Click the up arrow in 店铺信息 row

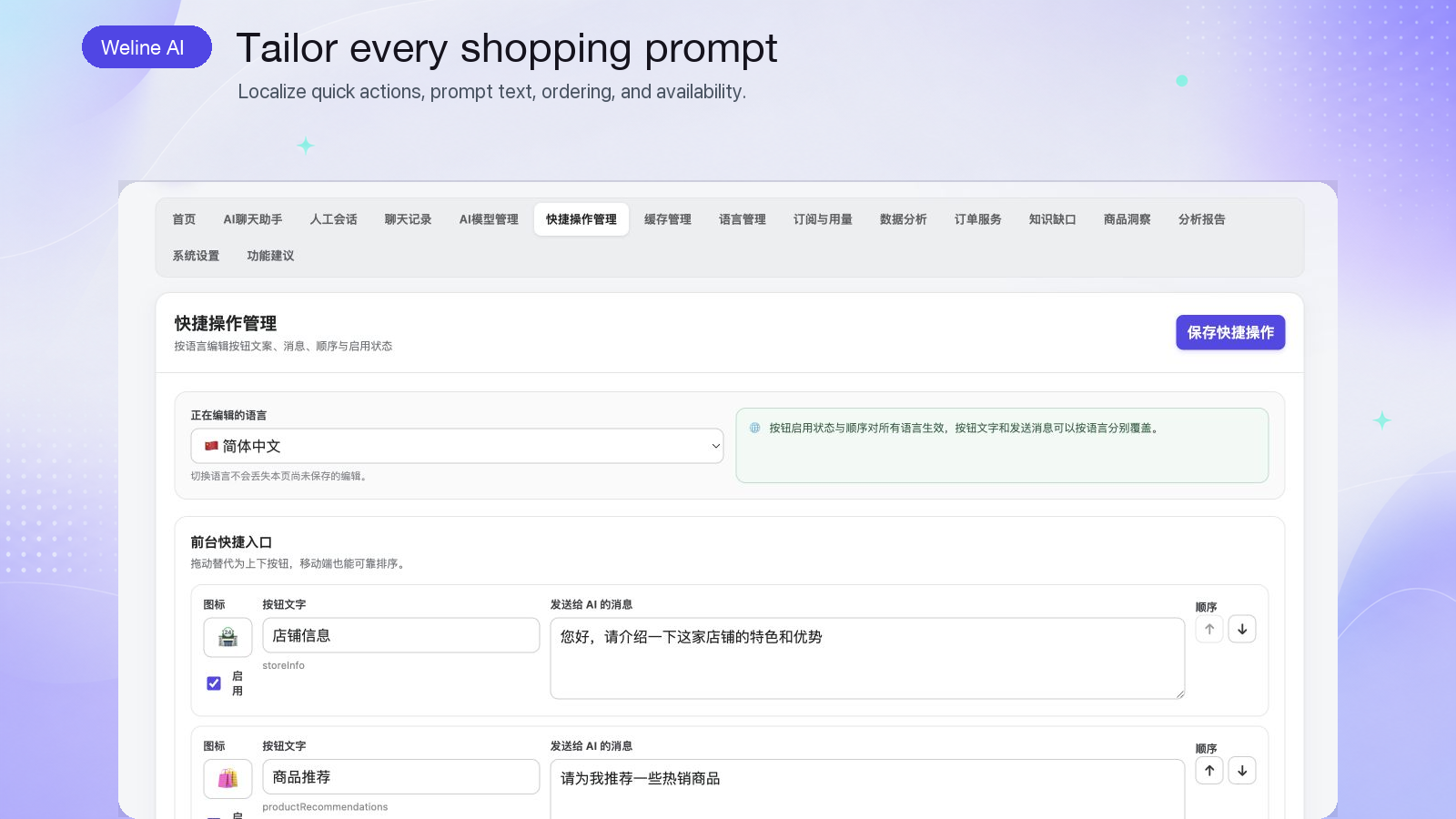(x=1209, y=629)
